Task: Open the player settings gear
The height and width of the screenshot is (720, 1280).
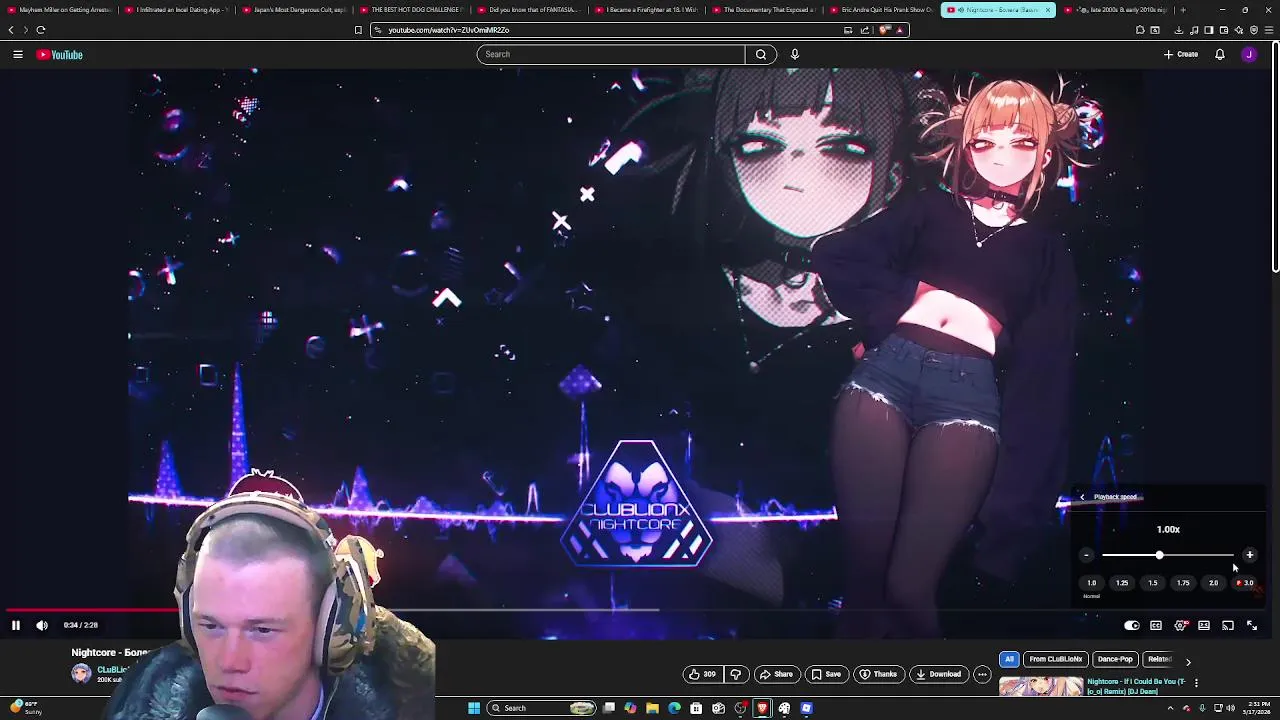Action: coord(1180,625)
